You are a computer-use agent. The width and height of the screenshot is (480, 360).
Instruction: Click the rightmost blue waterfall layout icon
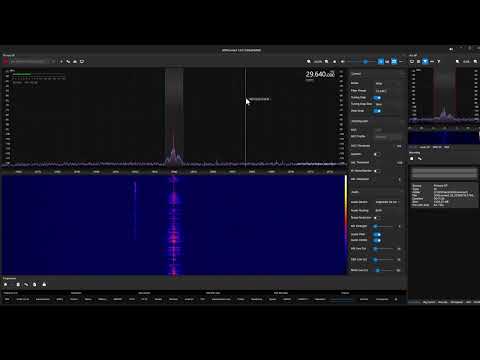[x=394, y=62]
